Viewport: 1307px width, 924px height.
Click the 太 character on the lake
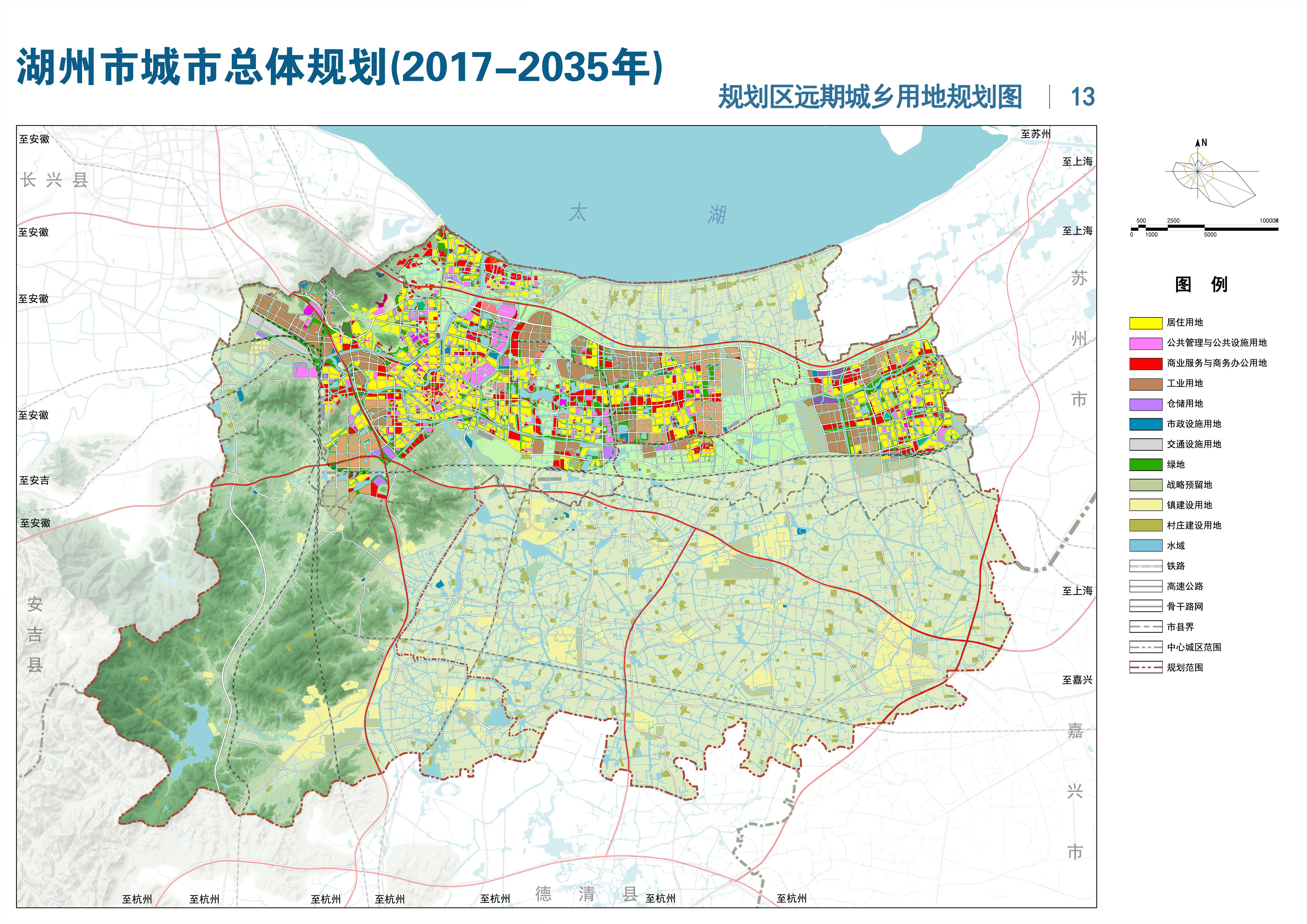click(x=577, y=212)
